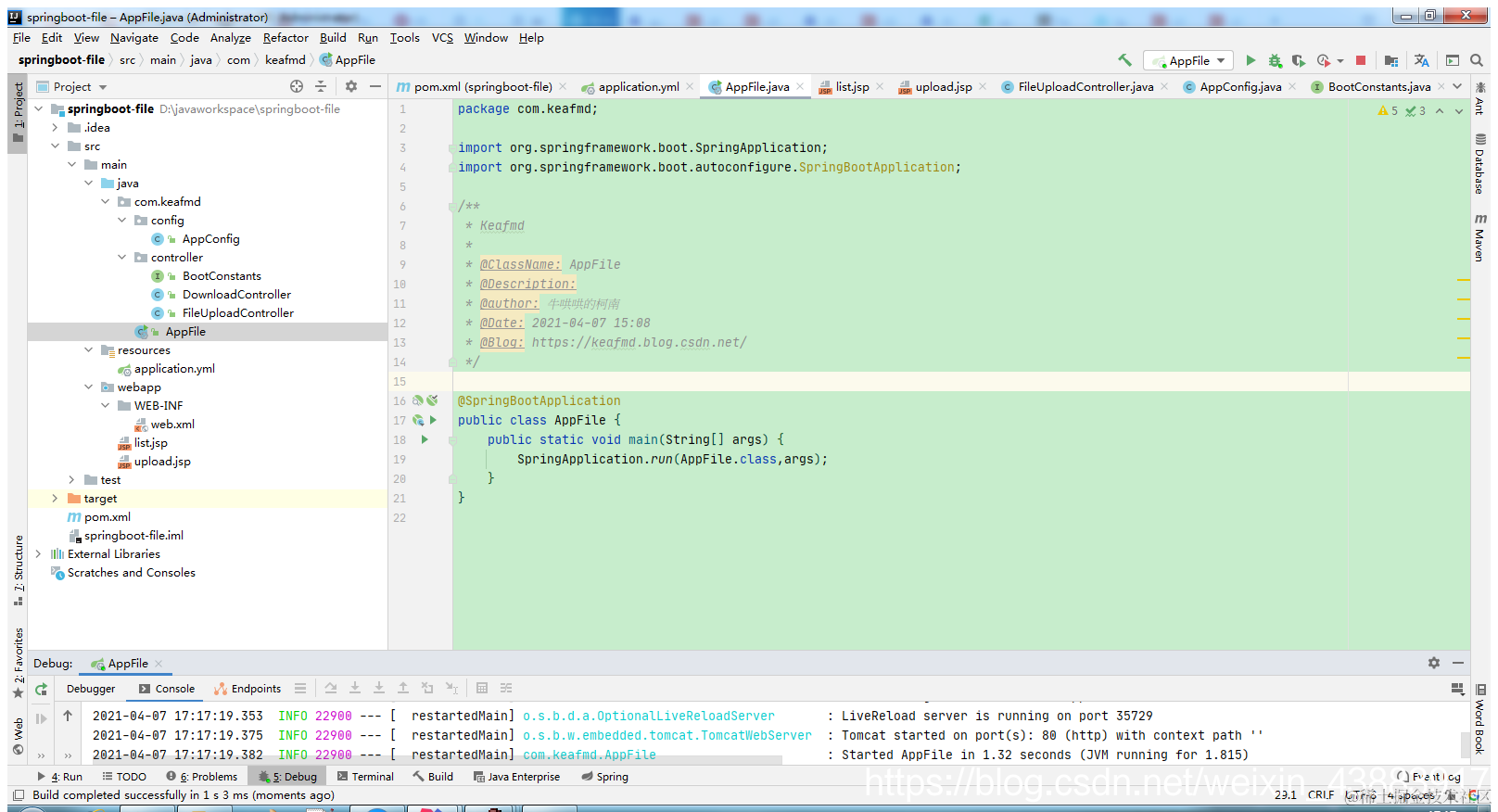Run AppFile with the green play button
This screenshot has width=1498, height=812.
click(1250, 60)
